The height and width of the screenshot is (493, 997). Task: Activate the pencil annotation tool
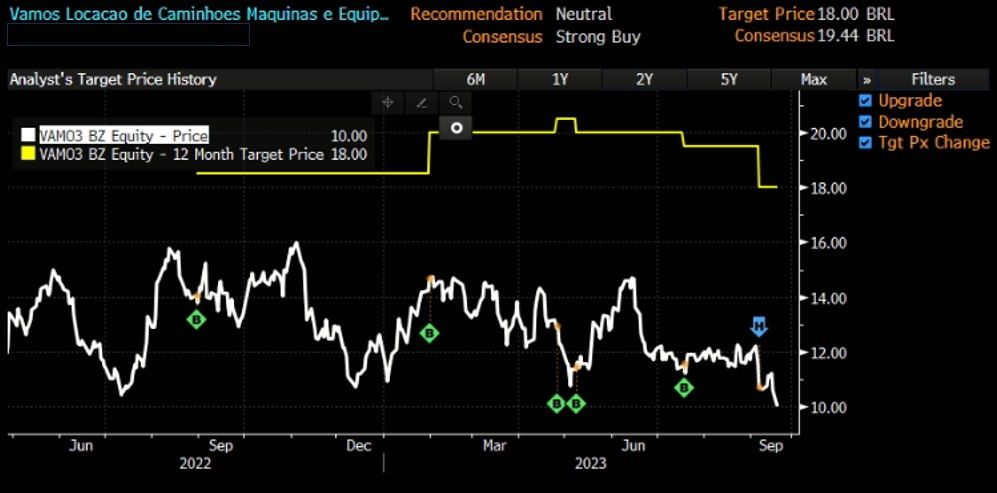[x=421, y=102]
